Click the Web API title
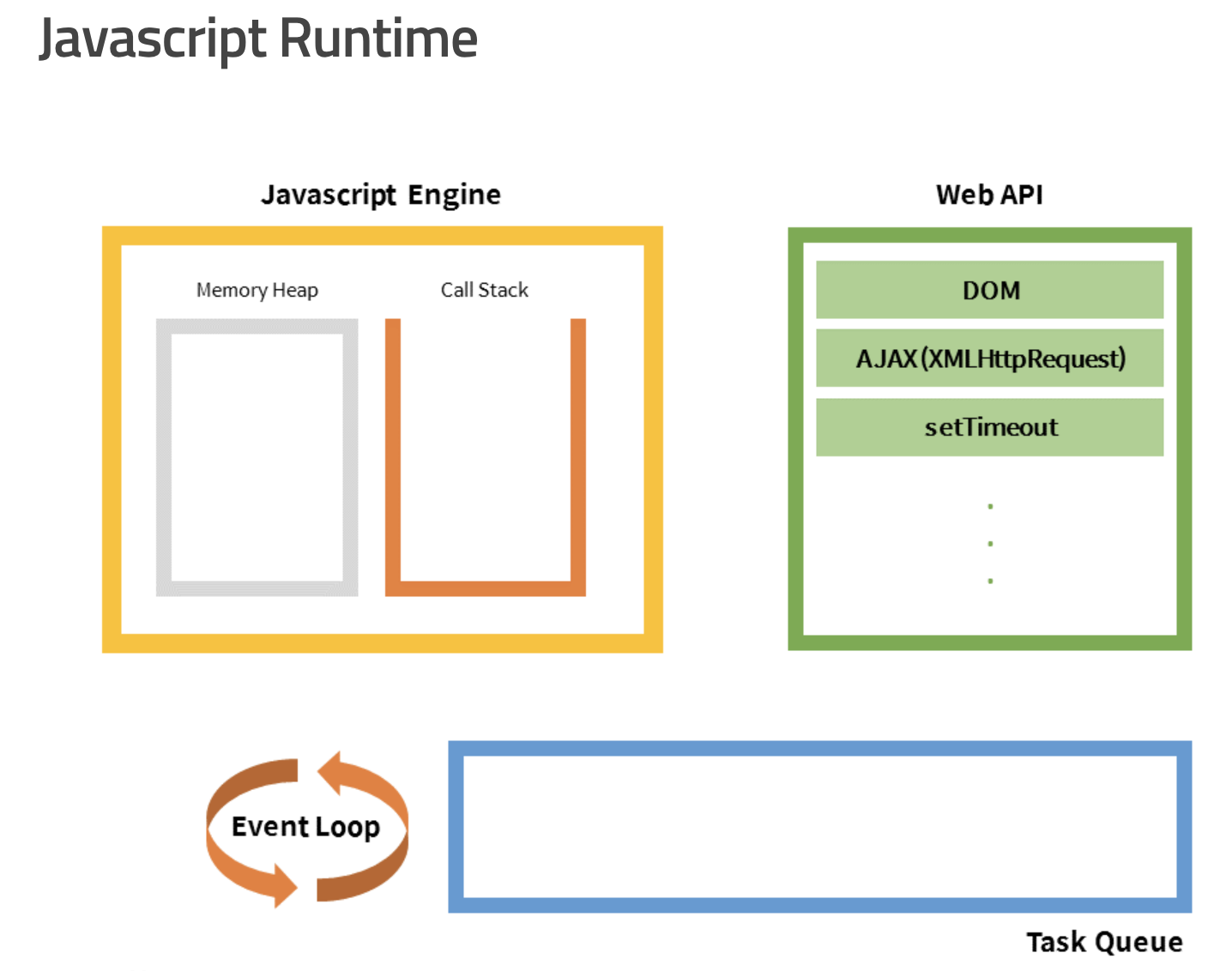The height and width of the screenshot is (971, 1232). point(989,195)
